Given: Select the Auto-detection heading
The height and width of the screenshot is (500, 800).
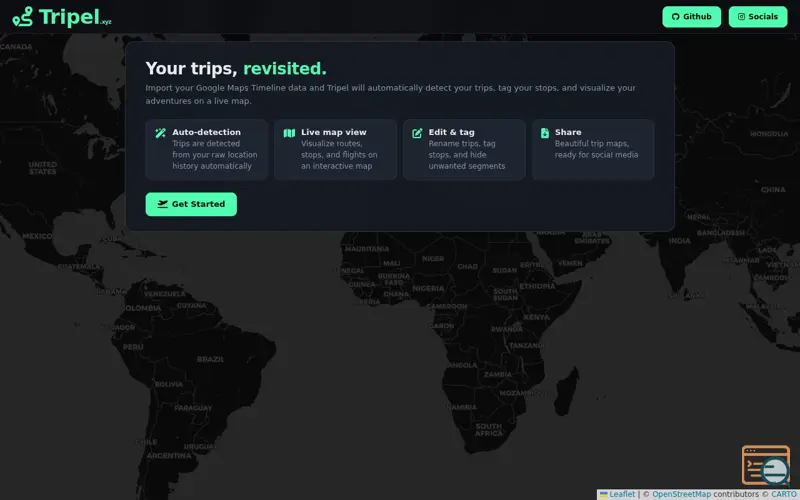Looking at the screenshot, I should click(206, 132).
